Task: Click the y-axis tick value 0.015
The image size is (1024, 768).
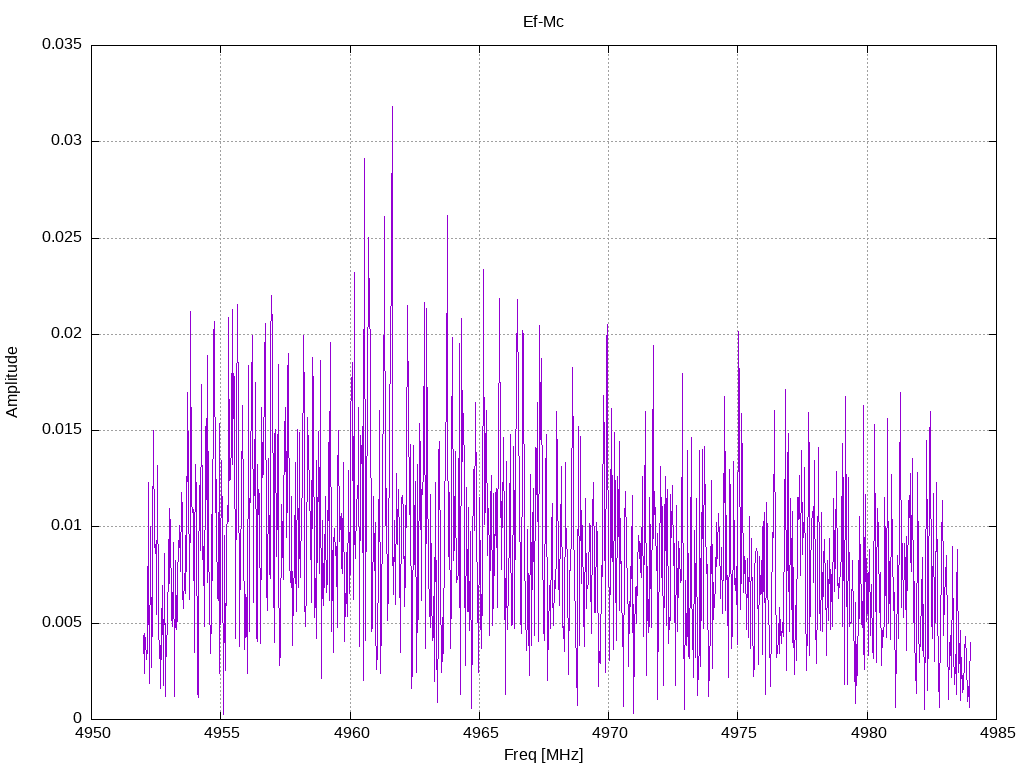Action: tap(62, 429)
